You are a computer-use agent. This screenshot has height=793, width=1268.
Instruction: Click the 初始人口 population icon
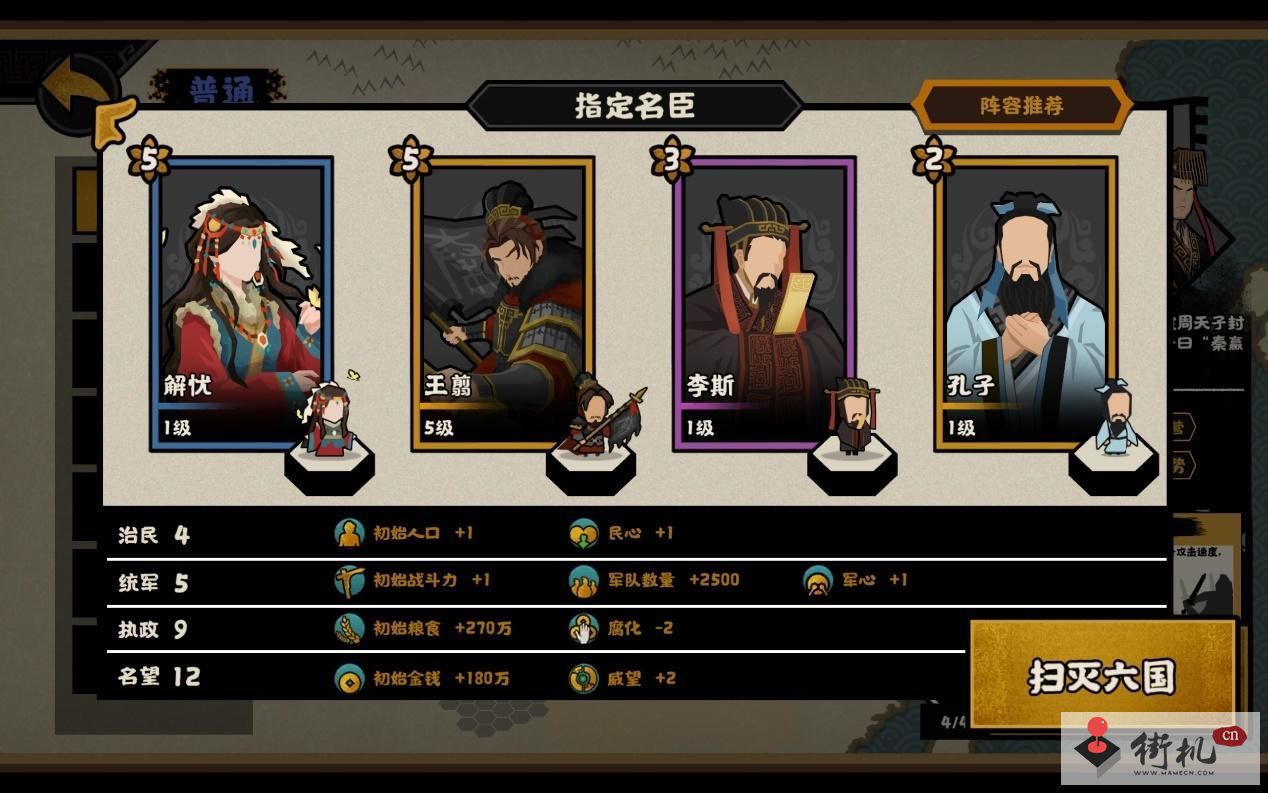(x=349, y=533)
